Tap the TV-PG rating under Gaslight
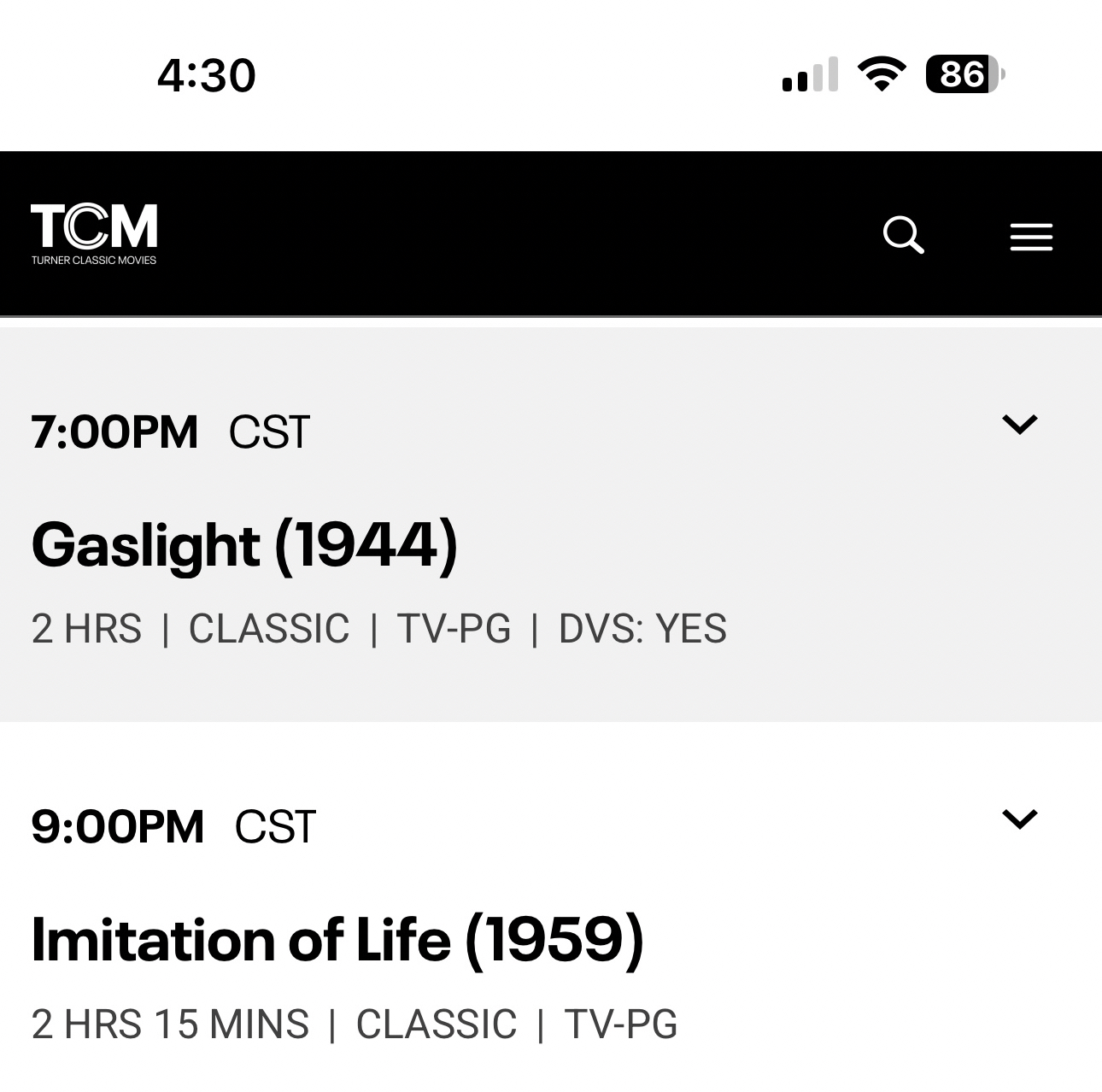The image size is (1102, 1092). 454,629
